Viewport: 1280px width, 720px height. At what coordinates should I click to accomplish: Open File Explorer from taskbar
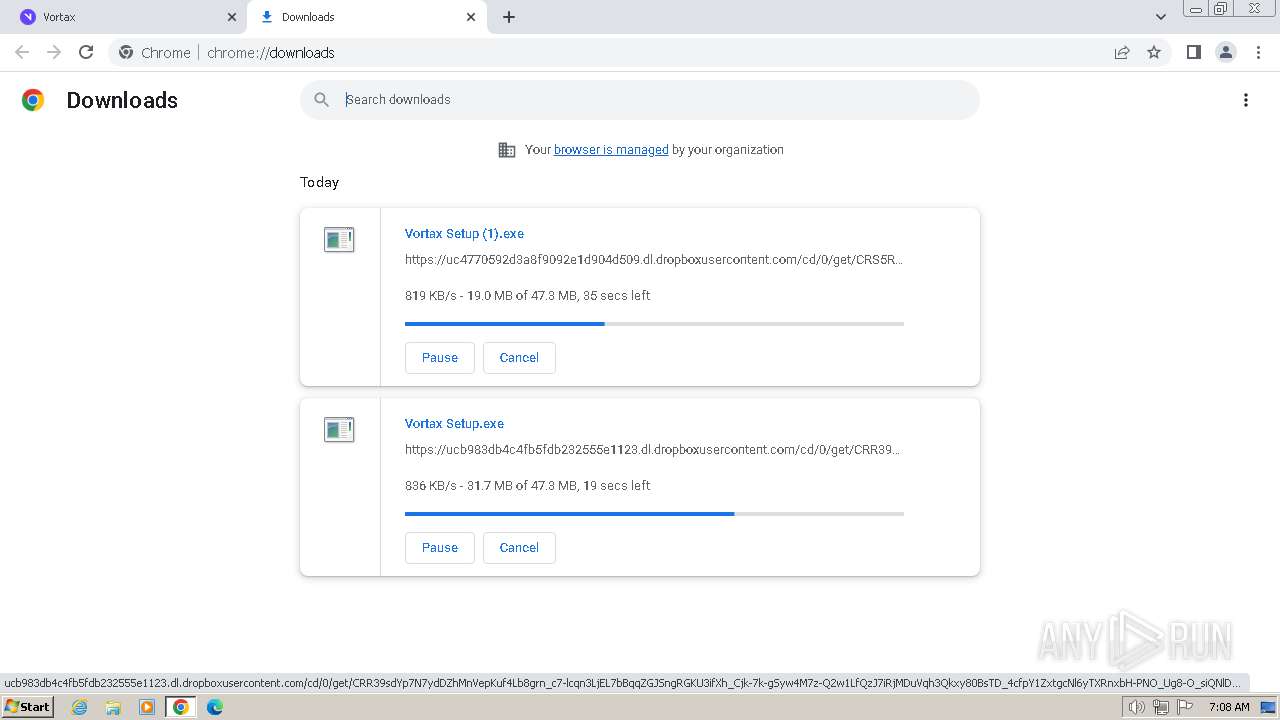pyautogui.click(x=113, y=707)
